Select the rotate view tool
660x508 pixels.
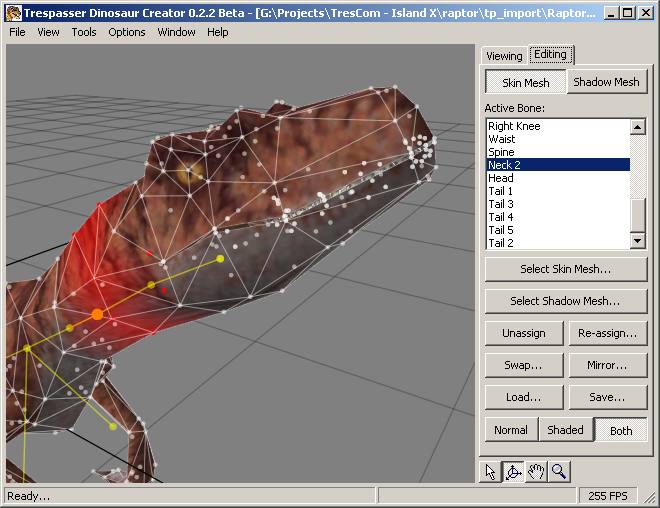click(x=513, y=471)
